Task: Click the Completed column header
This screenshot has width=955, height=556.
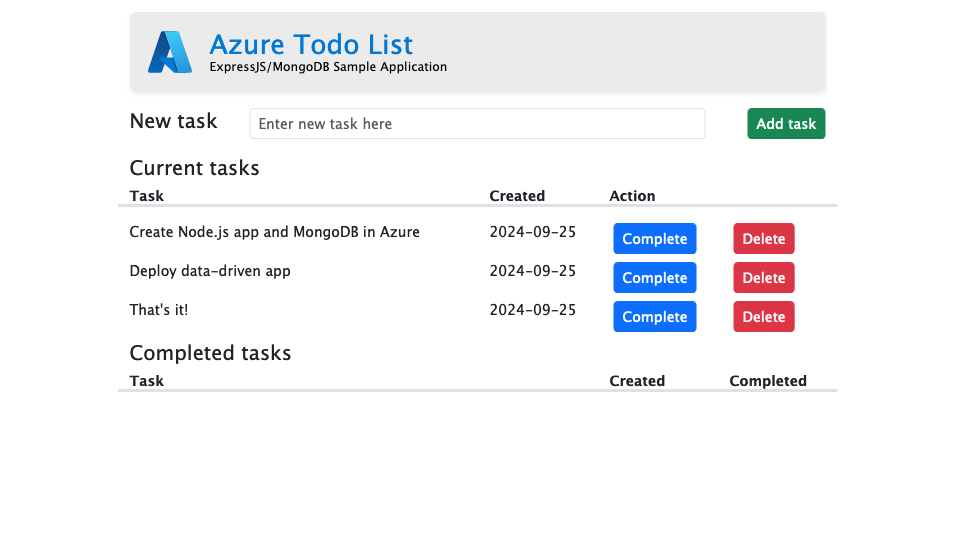Action: coord(767,381)
